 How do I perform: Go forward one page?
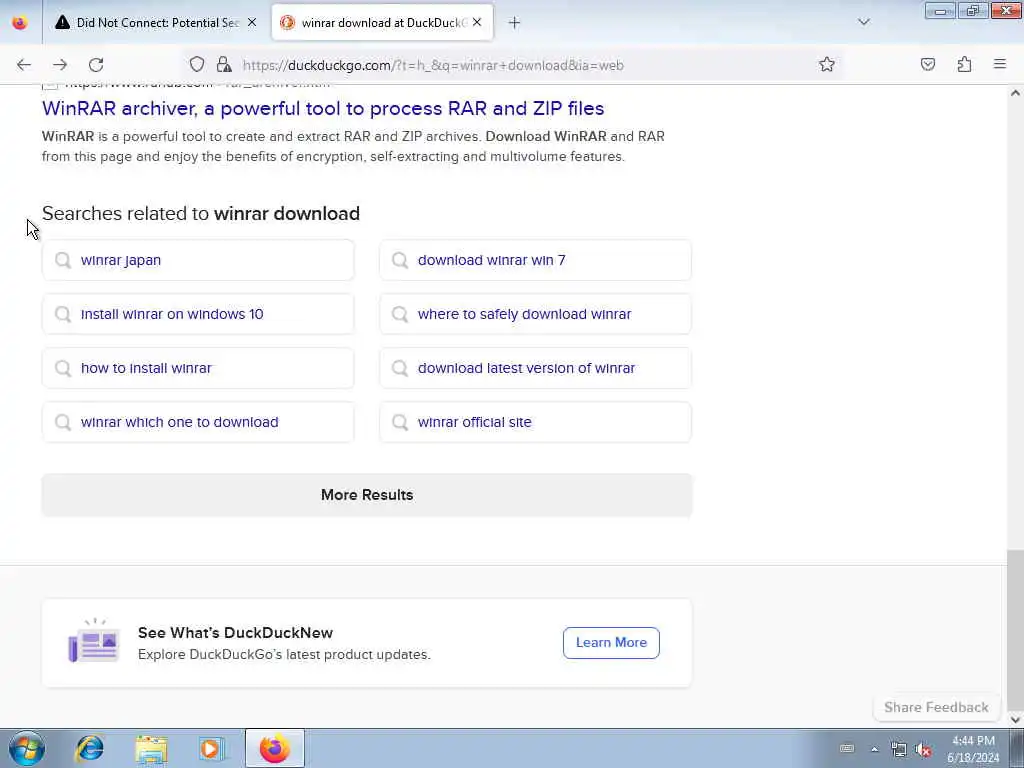tap(60, 65)
